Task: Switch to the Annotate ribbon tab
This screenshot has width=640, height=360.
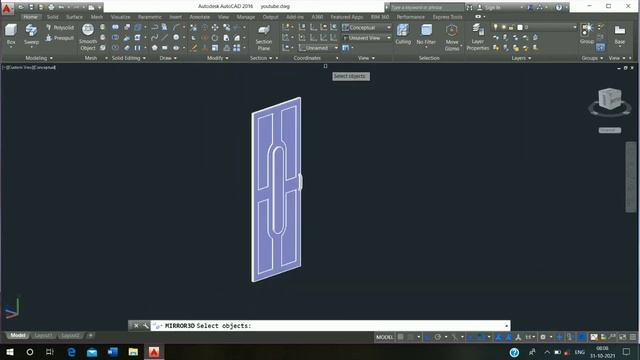Action: (200, 17)
